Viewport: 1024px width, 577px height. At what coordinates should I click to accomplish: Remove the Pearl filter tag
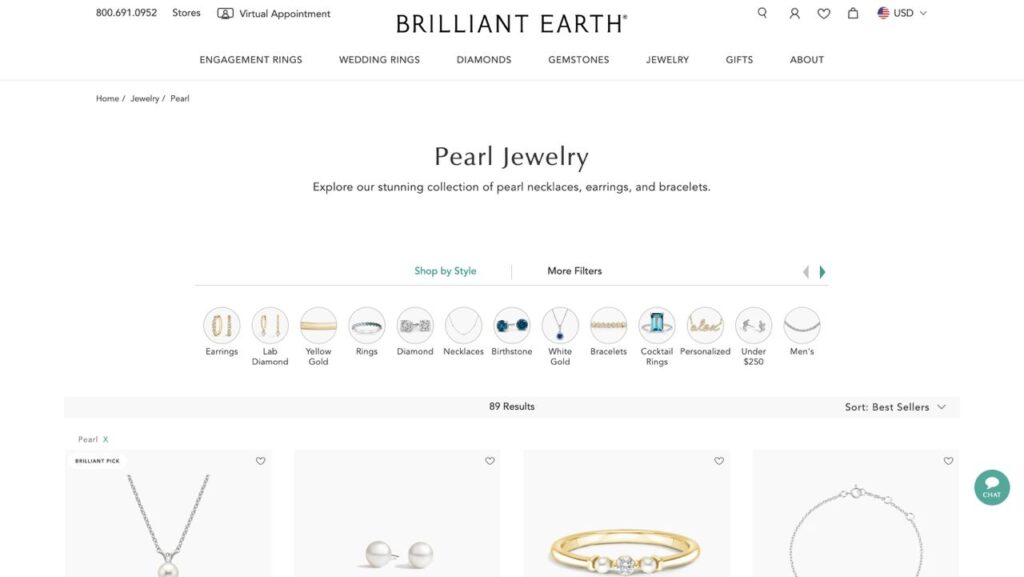pyautogui.click(x=105, y=439)
